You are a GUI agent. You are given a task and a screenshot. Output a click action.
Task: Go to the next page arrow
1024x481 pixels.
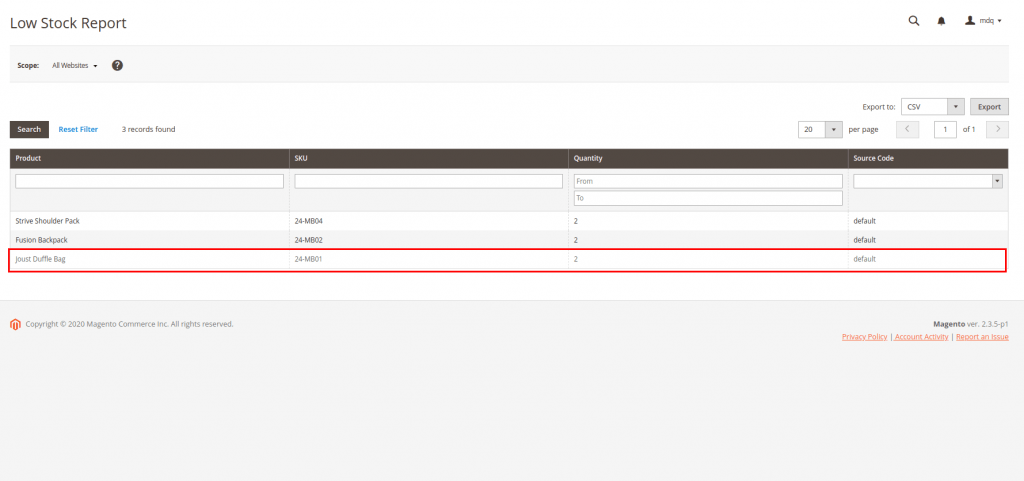click(x=996, y=129)
